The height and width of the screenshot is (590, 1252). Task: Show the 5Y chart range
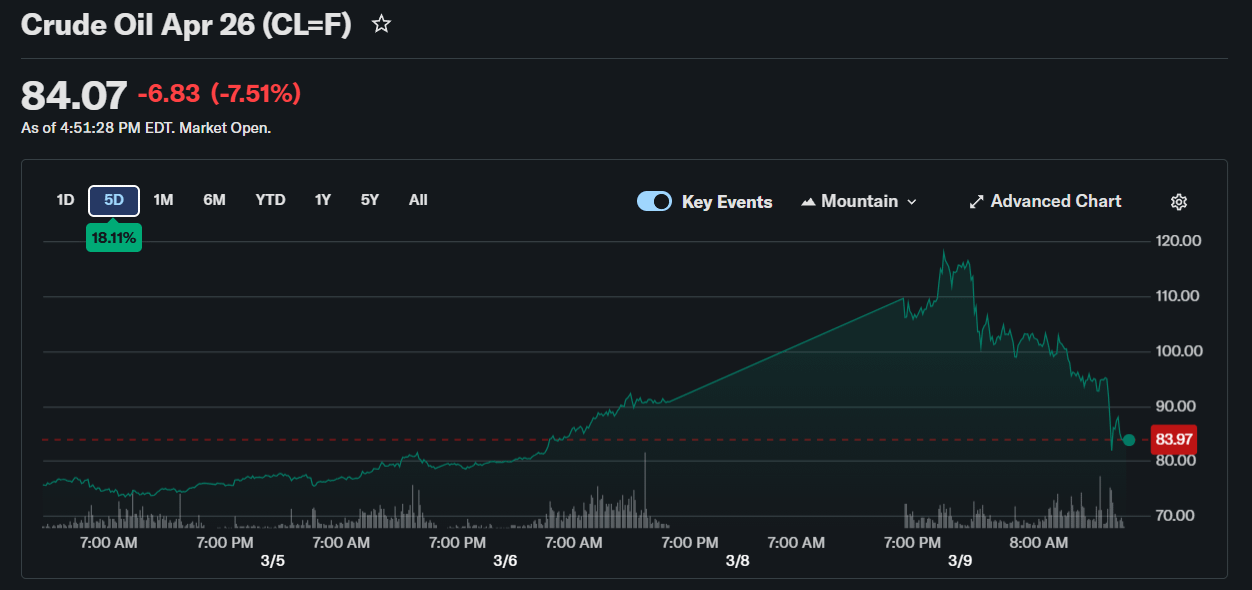[x=370, y=200]
